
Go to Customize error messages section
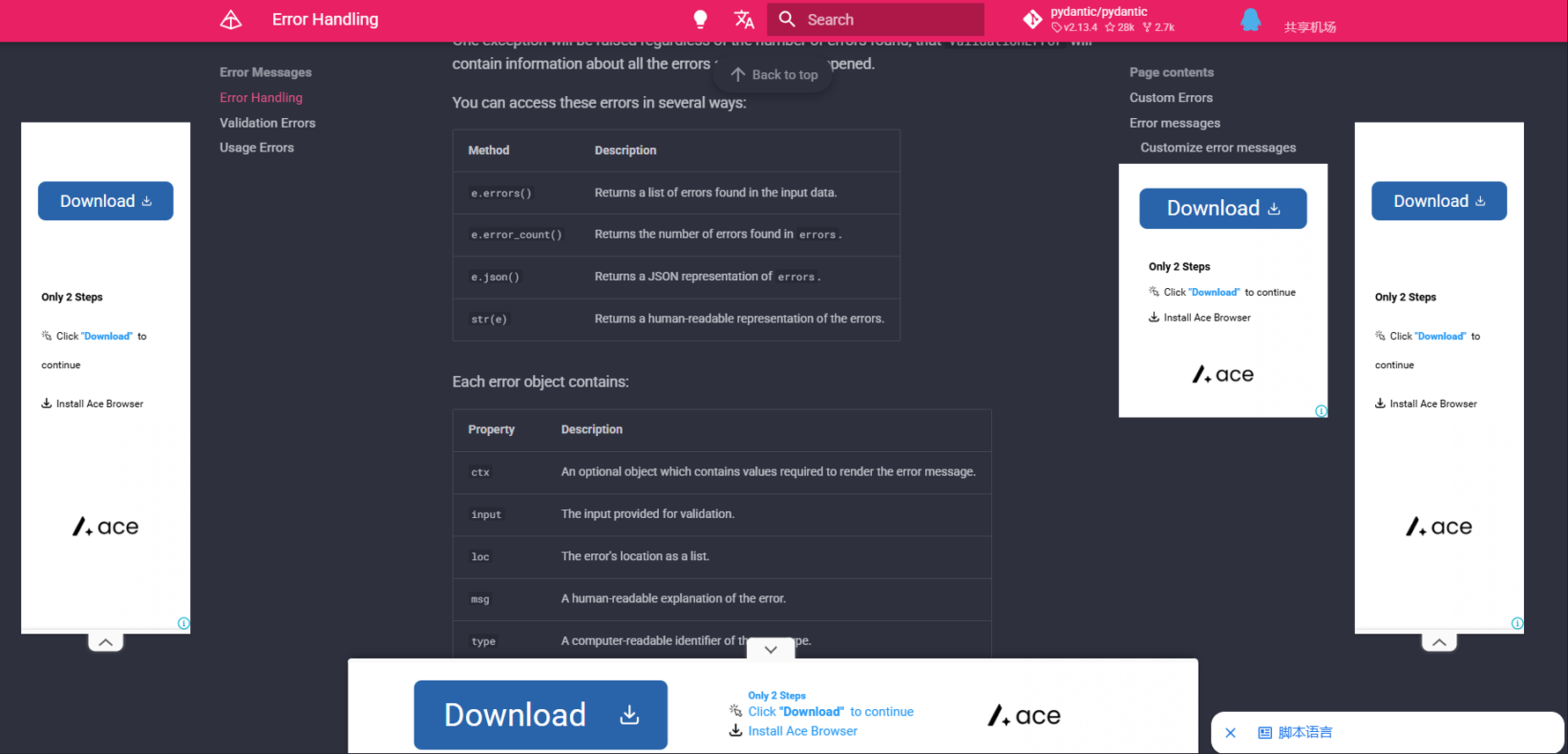[1217, 147]
